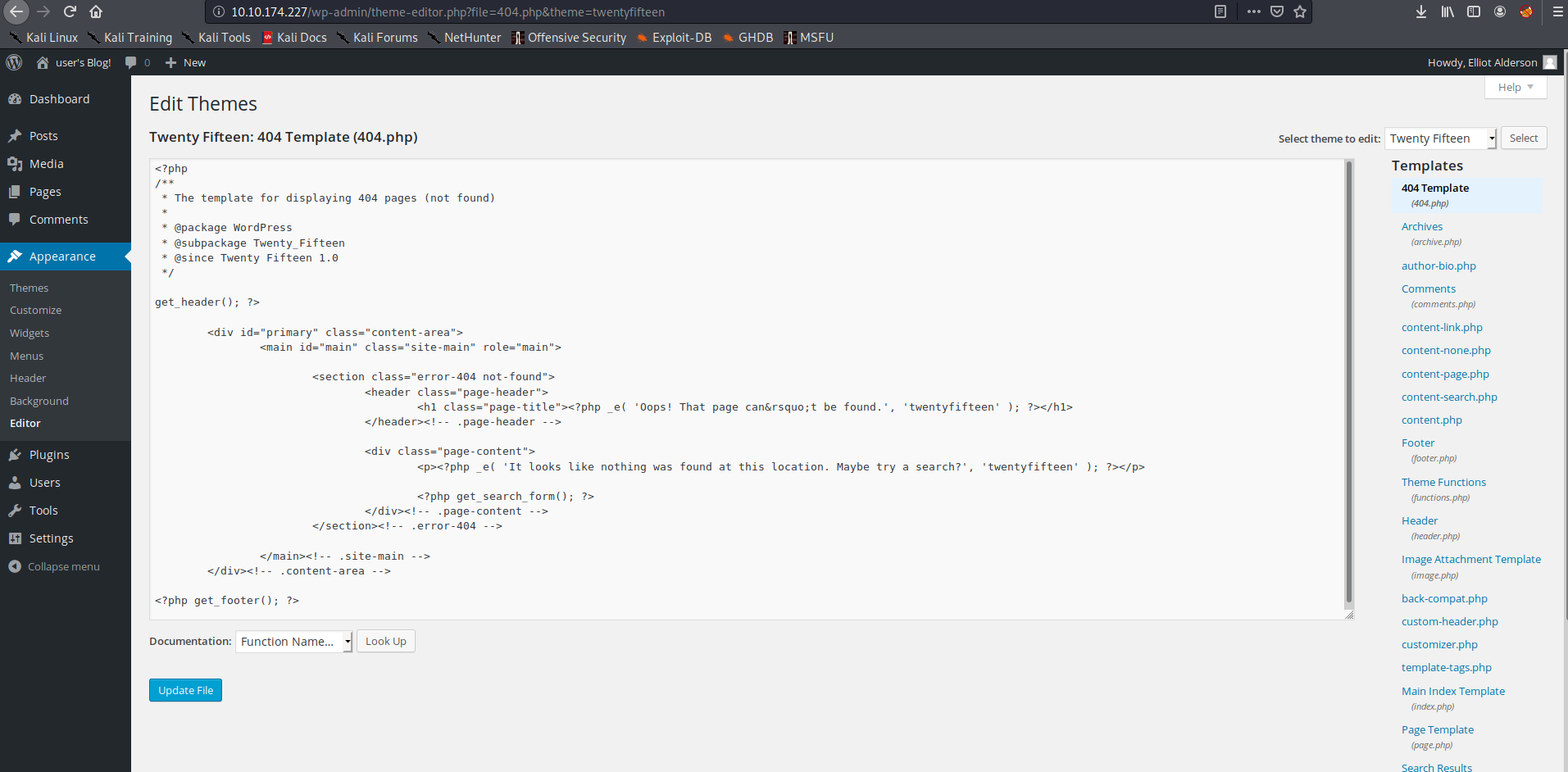Expand the Help tab

(x=1516, y=87)
